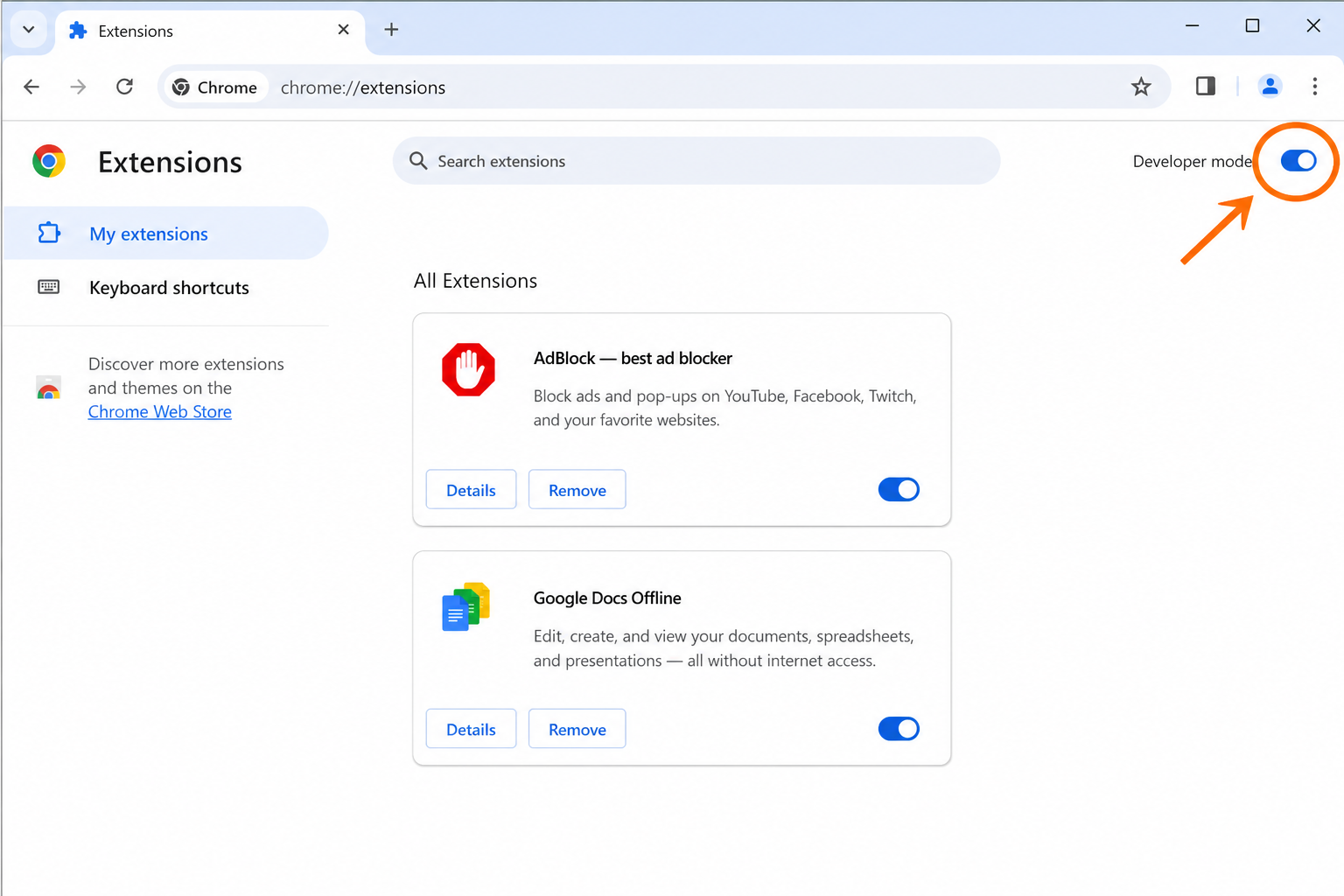
Task: Reload the extensions page
Action: point(125,87)
